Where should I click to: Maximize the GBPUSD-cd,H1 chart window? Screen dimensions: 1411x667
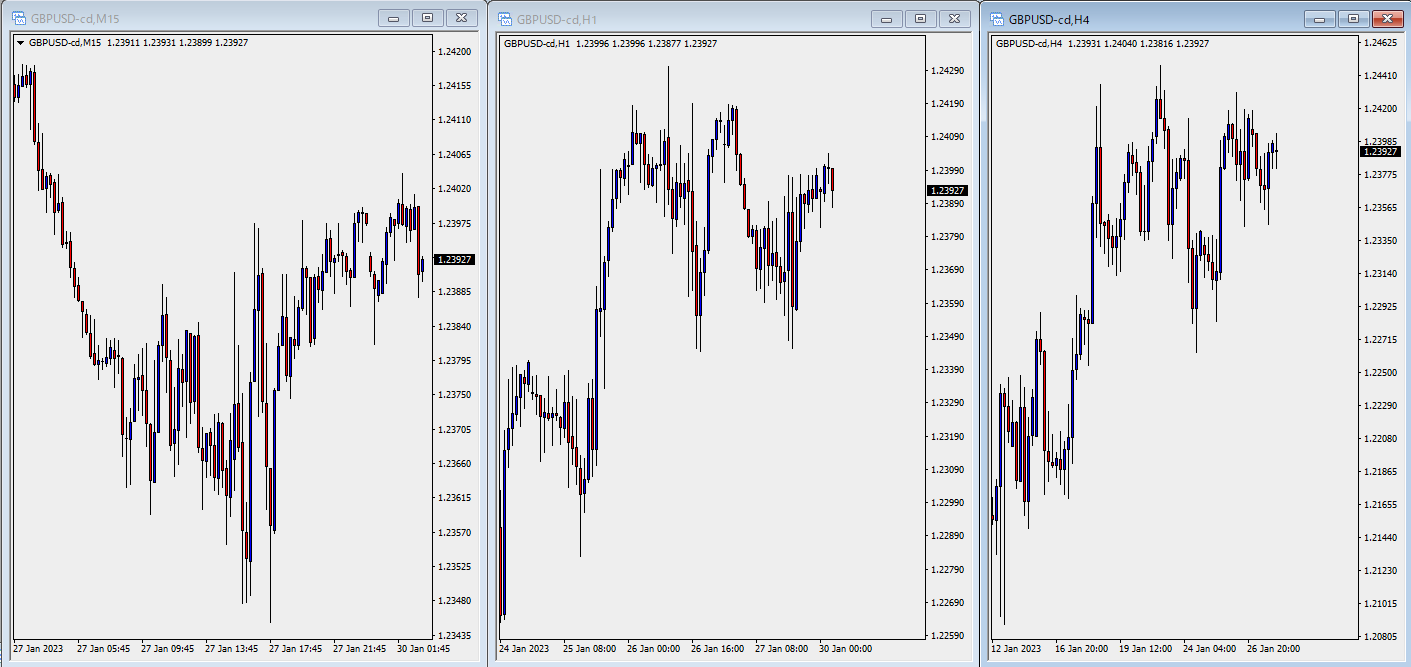921,18
